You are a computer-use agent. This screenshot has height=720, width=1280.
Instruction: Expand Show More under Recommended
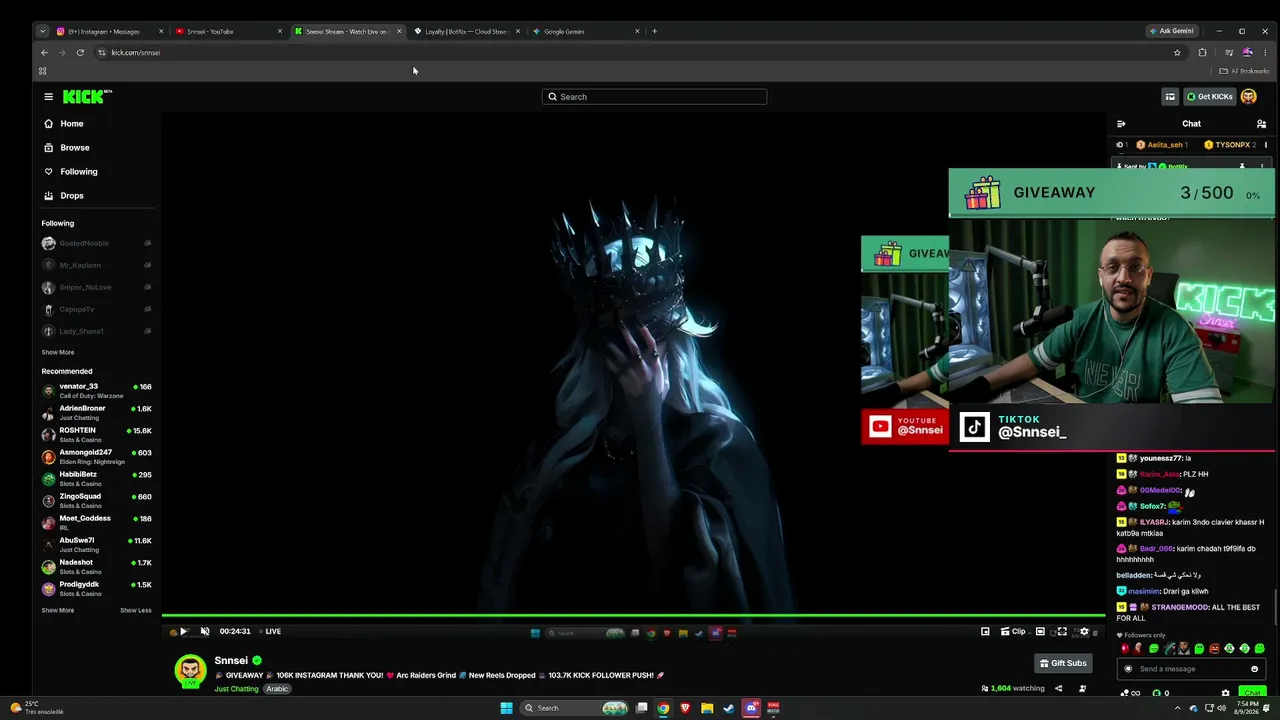click(x=58, y=610)
